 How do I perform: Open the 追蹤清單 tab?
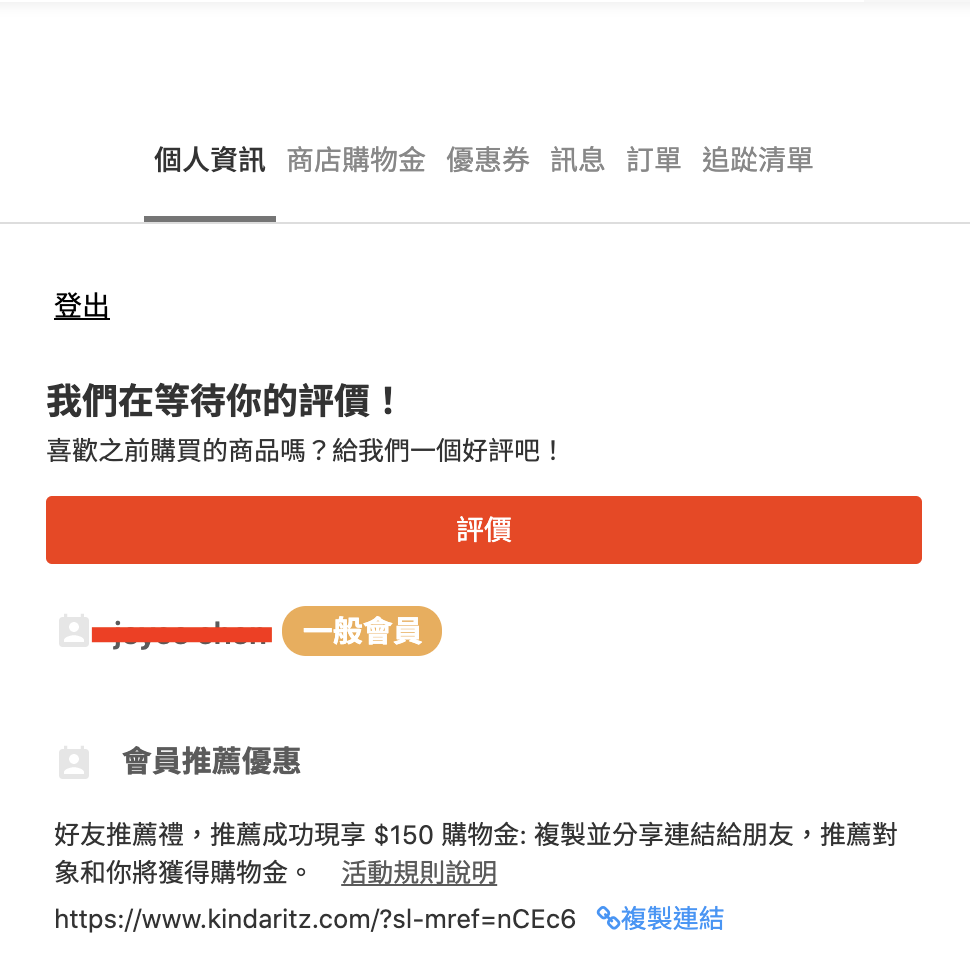pyautogui.click(x=757, y=160)
